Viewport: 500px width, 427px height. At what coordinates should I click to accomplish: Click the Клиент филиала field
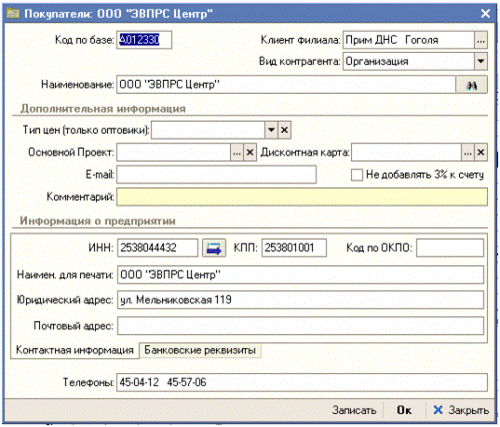pyautogui.click(x=408, y=40)
